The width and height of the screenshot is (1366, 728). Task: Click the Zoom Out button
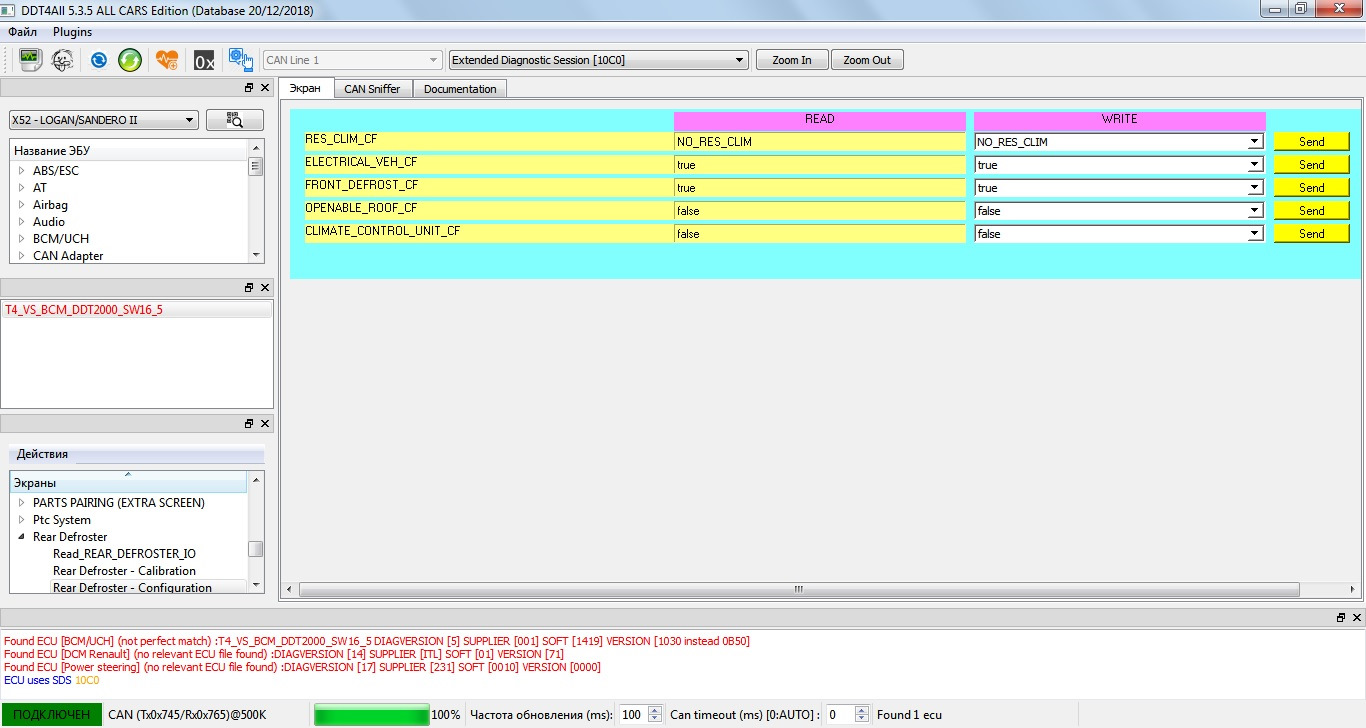click(867, 60)
